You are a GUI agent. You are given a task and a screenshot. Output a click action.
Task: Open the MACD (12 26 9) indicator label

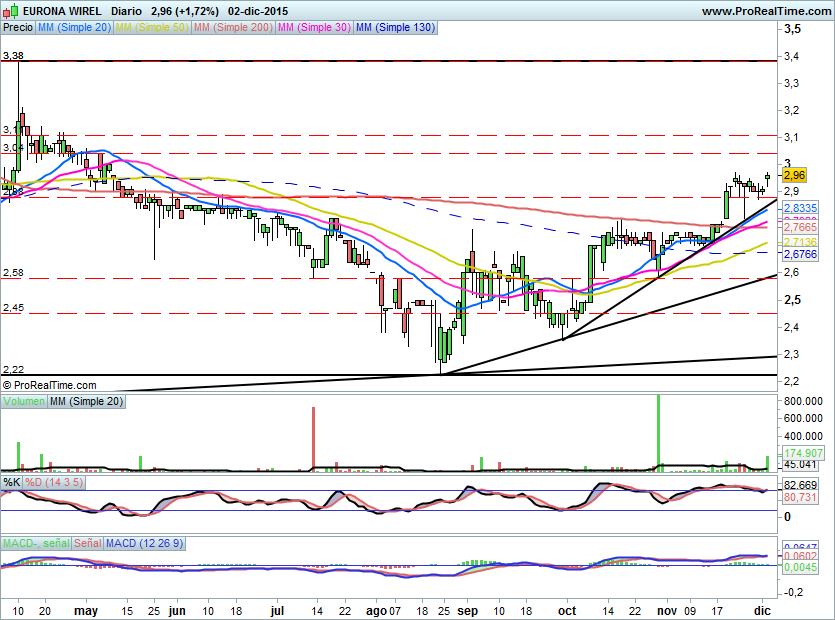point(144,543)
